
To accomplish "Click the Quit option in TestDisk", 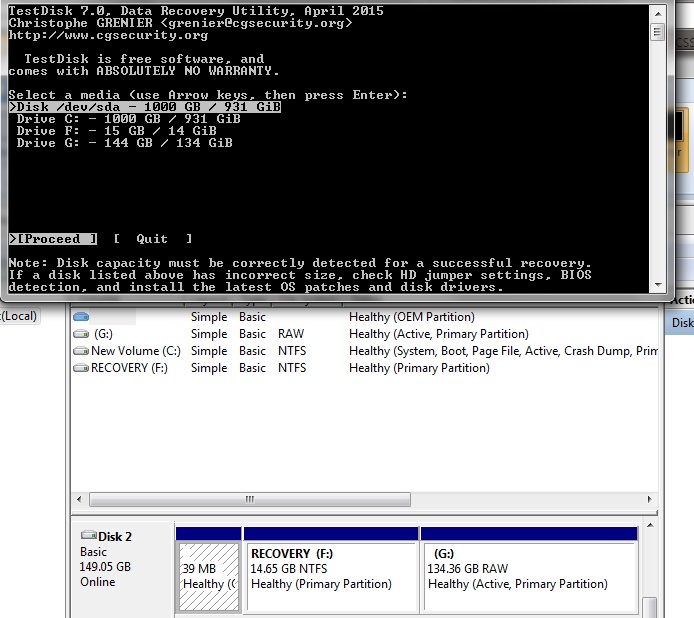I will (x=152, y=239).
